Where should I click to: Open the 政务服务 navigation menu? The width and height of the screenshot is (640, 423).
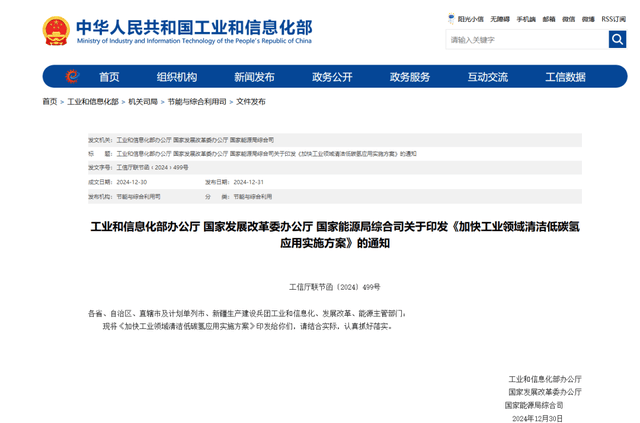tap(410, 77)
